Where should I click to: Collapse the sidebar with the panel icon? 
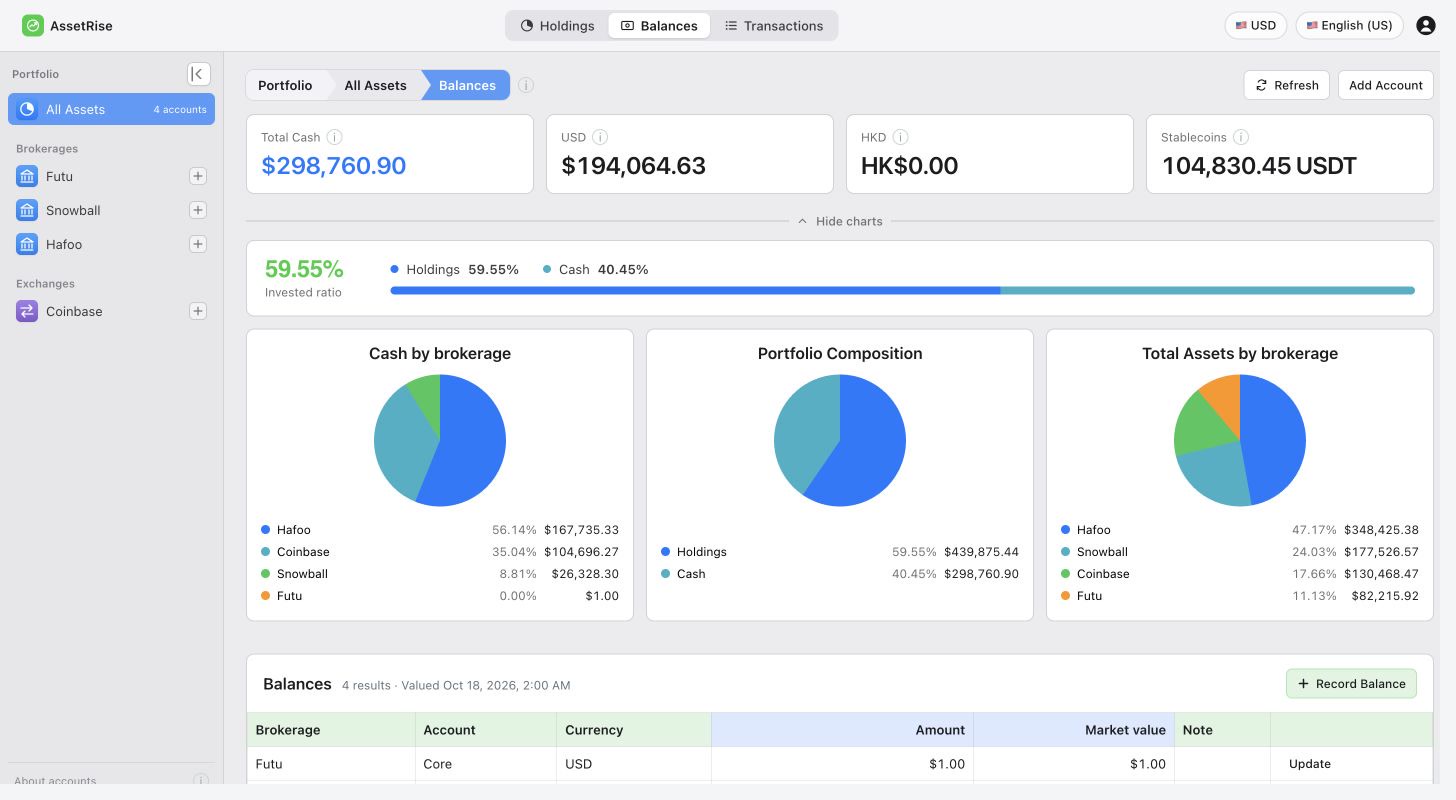tap(199, 74)
